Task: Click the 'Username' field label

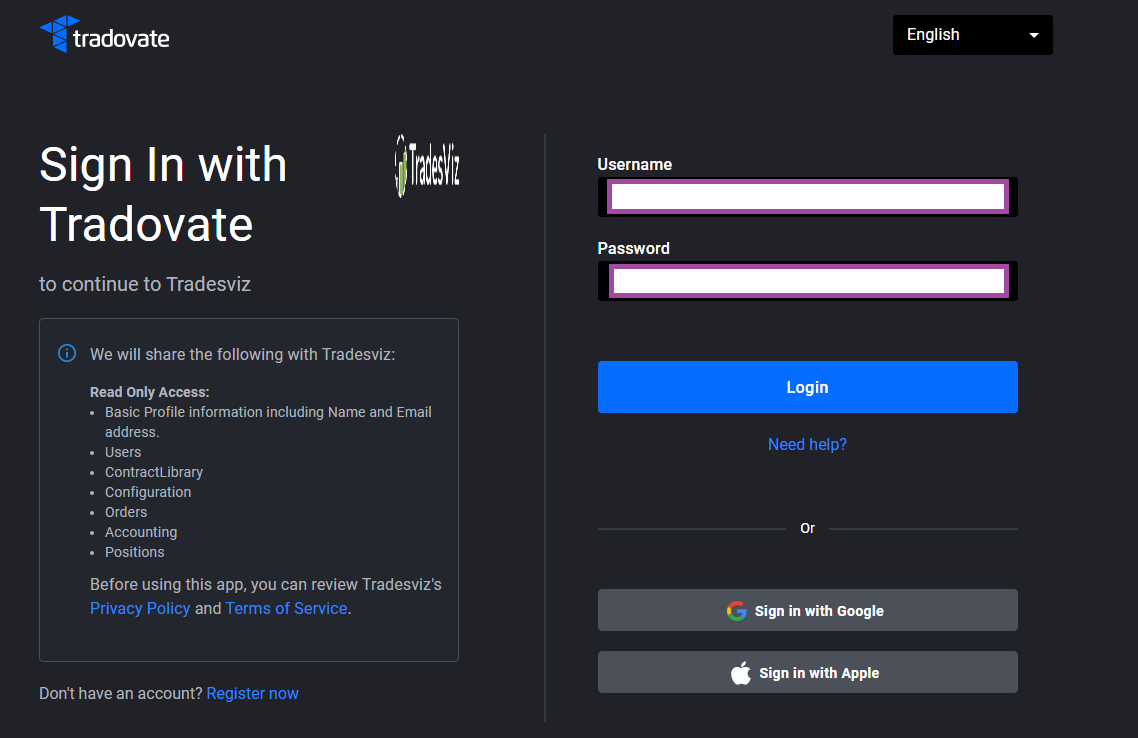Action: pos(634,165)
